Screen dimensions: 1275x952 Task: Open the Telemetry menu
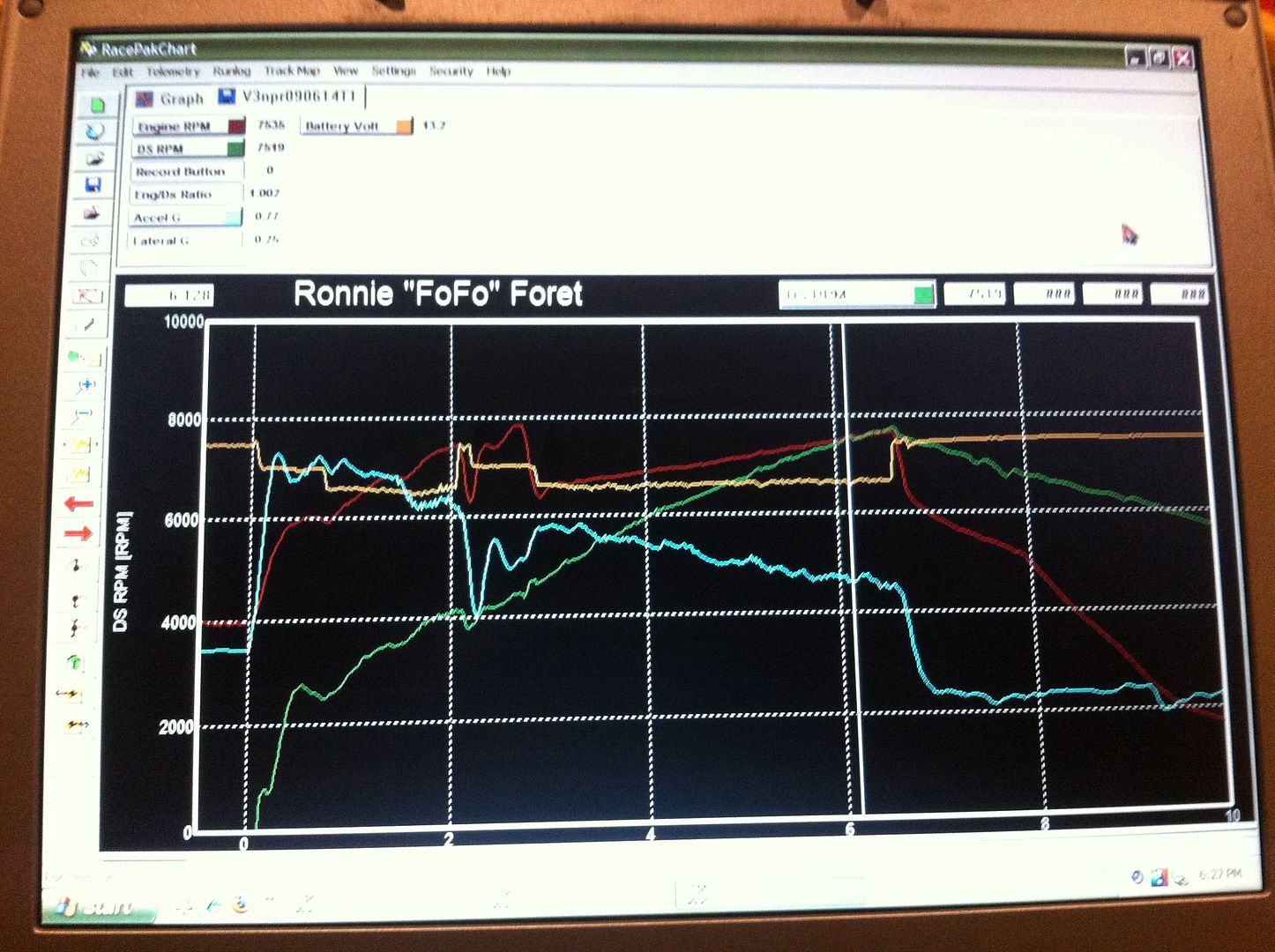(173, 71)
